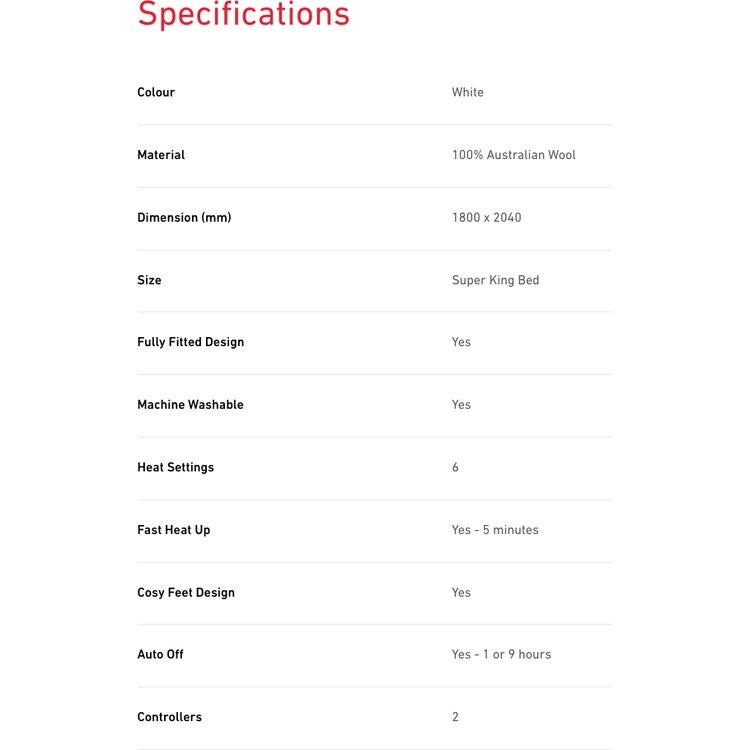Click the 100% Australian Wool value

tap(514, 155)
